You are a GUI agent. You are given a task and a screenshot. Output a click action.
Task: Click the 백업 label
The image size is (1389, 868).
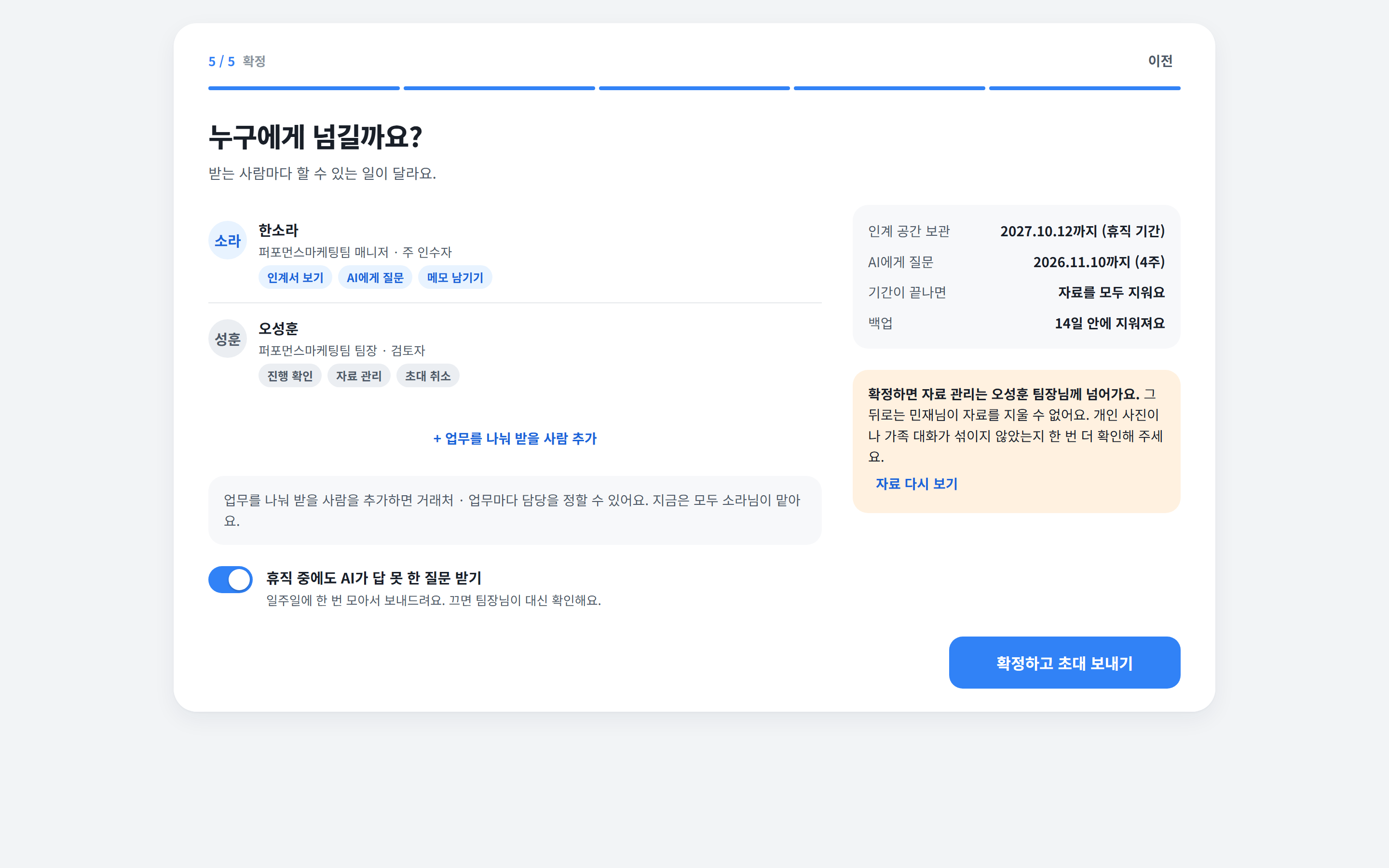(x=880, y=323)
